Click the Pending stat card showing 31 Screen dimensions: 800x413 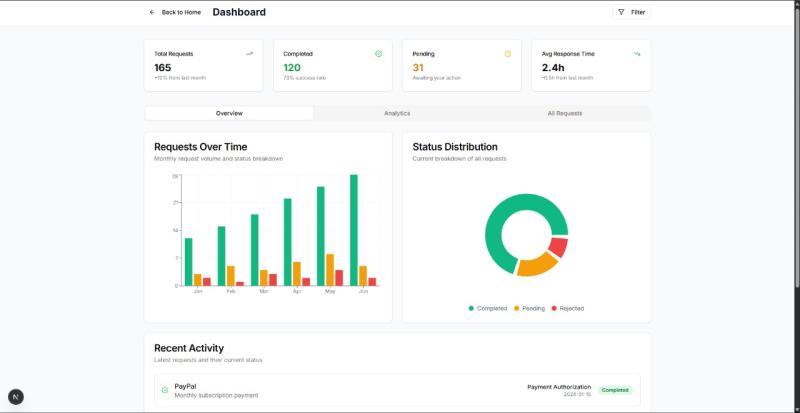coord(461,65)
